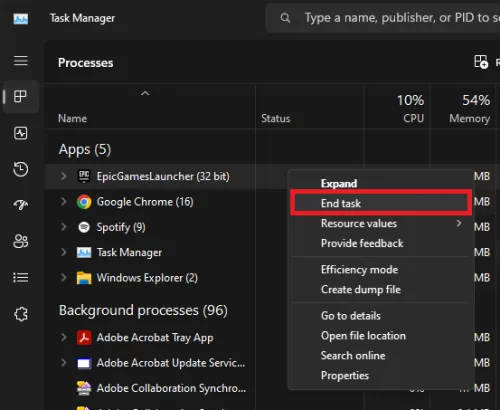500x410 pixels.
Task: Expand Adobe Acrobat Update Service row
Action: [x=64, y=363]
